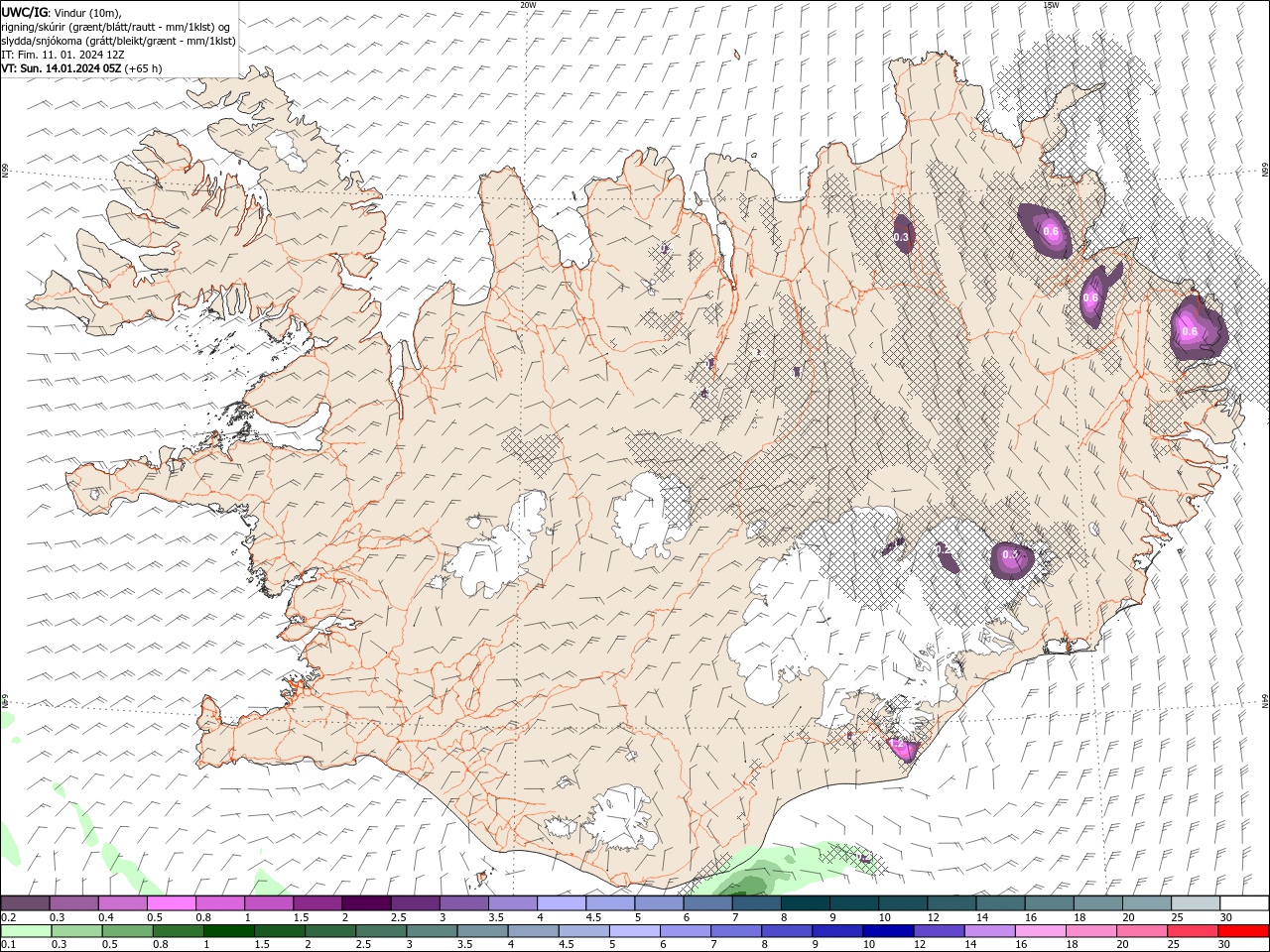Pick lower legend swatch between 4 and 4.5
This screenshot has width=1270, height=952.
click(x=532, y=931)
